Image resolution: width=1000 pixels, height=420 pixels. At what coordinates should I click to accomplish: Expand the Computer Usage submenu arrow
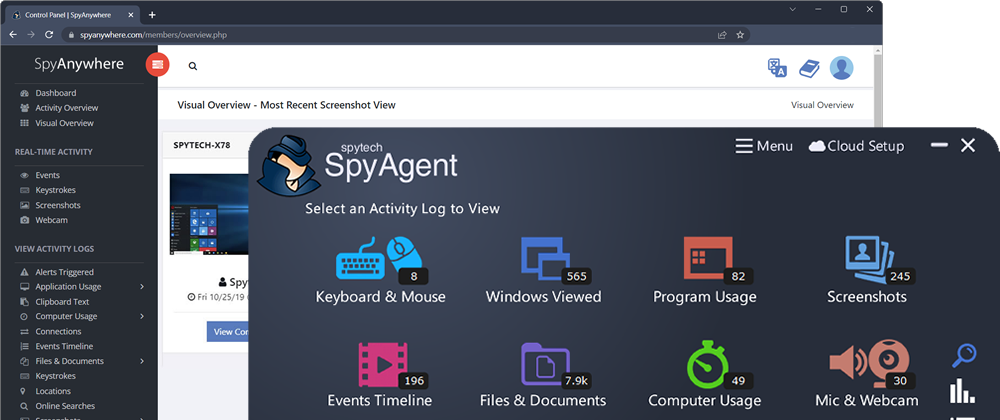pyautogui.click(x=142, y=316)
